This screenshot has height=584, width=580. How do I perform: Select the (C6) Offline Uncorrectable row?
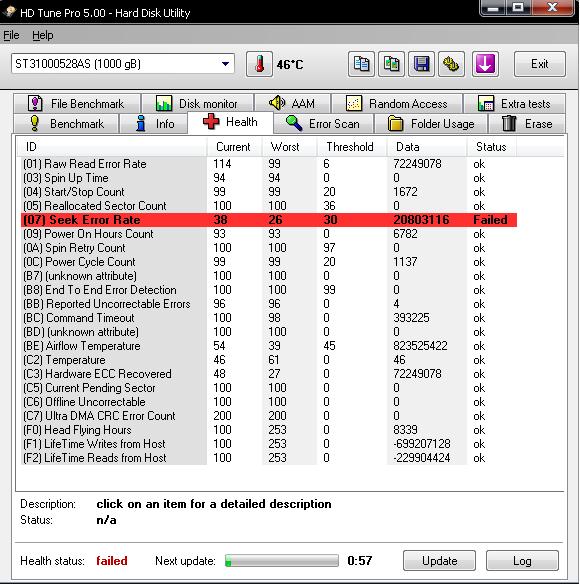point(269,402)
